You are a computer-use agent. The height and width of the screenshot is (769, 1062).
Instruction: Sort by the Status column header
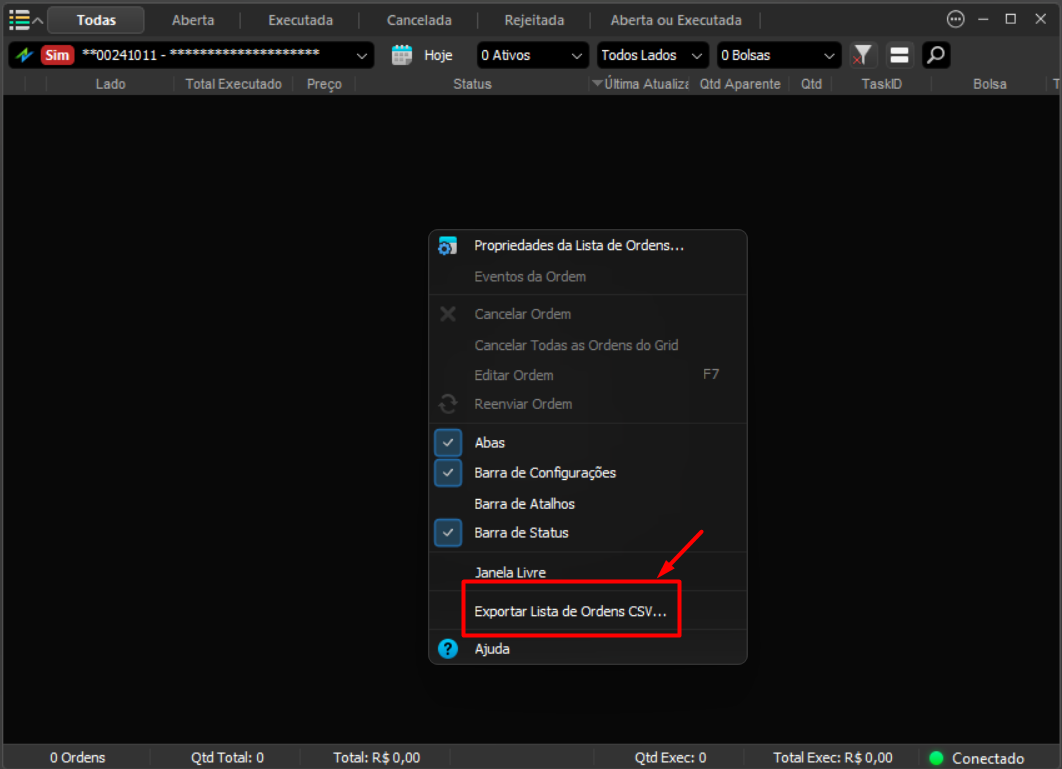pyautogui.click(x=472, y=84)
